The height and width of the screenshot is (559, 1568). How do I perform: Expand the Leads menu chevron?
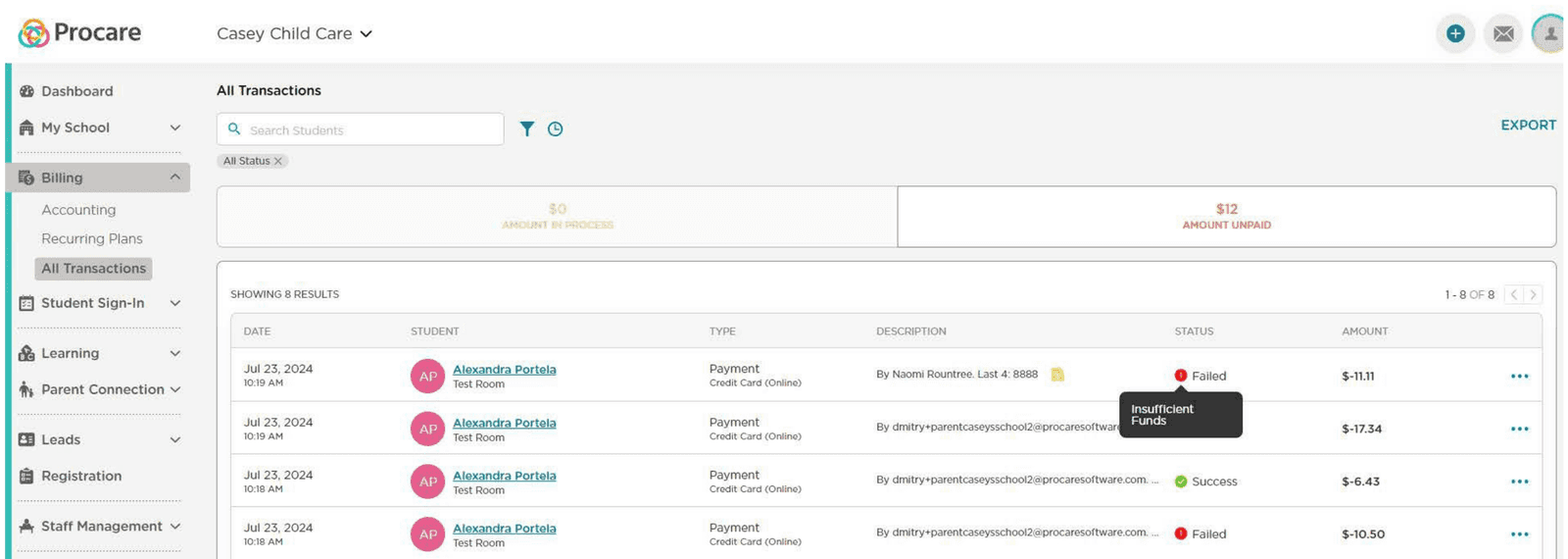click(175, 439)
